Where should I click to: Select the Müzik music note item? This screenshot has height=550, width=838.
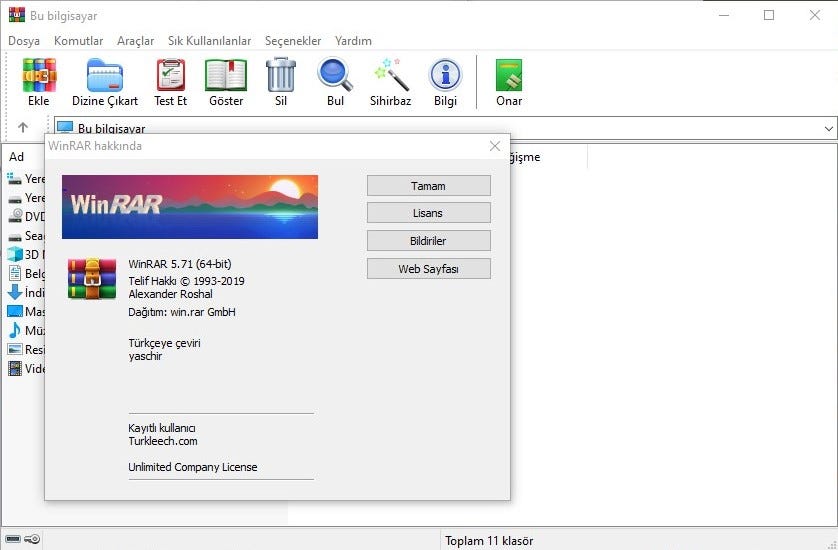point(26,330)
